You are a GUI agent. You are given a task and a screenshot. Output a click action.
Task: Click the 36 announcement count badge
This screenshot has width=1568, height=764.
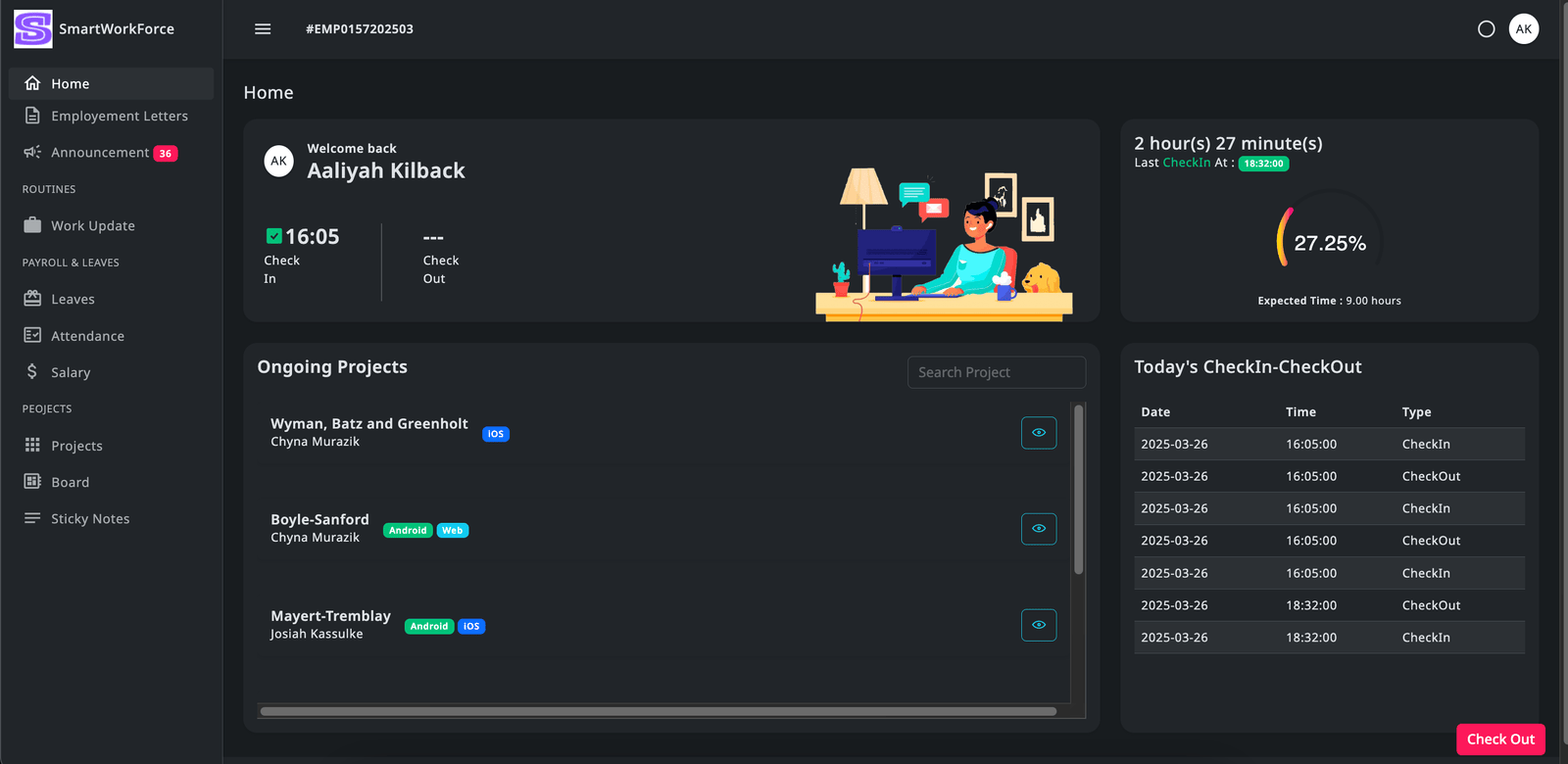[x=166, y=154]
